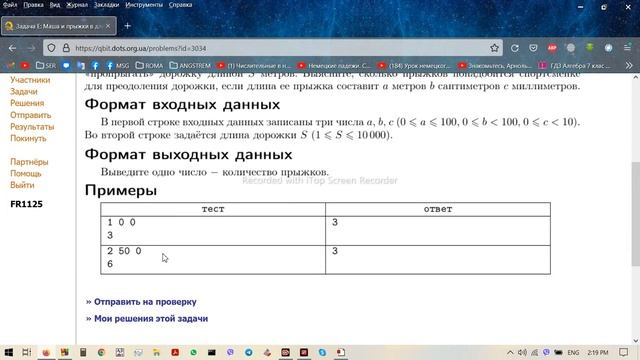
Task: Open a new tab with plus button
Action: (x=127, y=26)
